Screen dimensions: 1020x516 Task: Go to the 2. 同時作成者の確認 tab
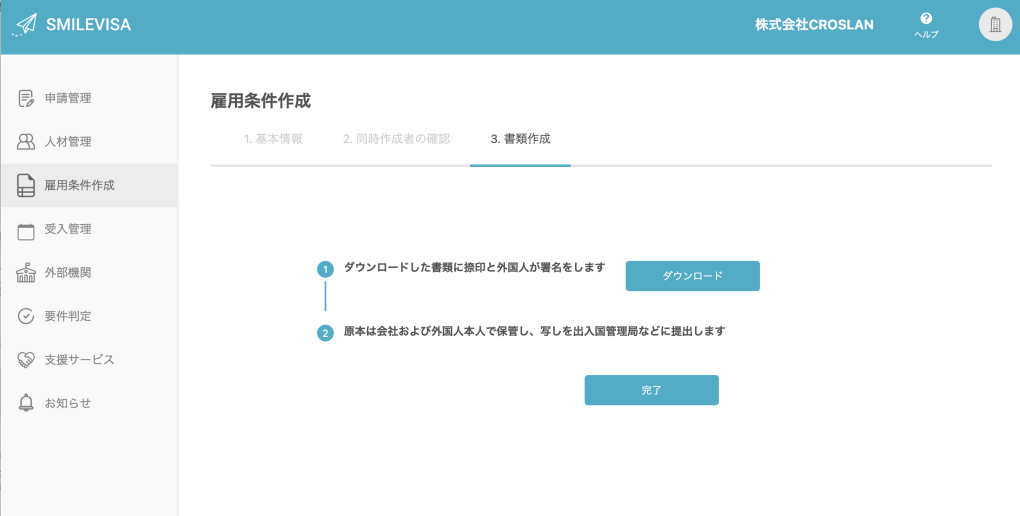(x=396, y=139)
